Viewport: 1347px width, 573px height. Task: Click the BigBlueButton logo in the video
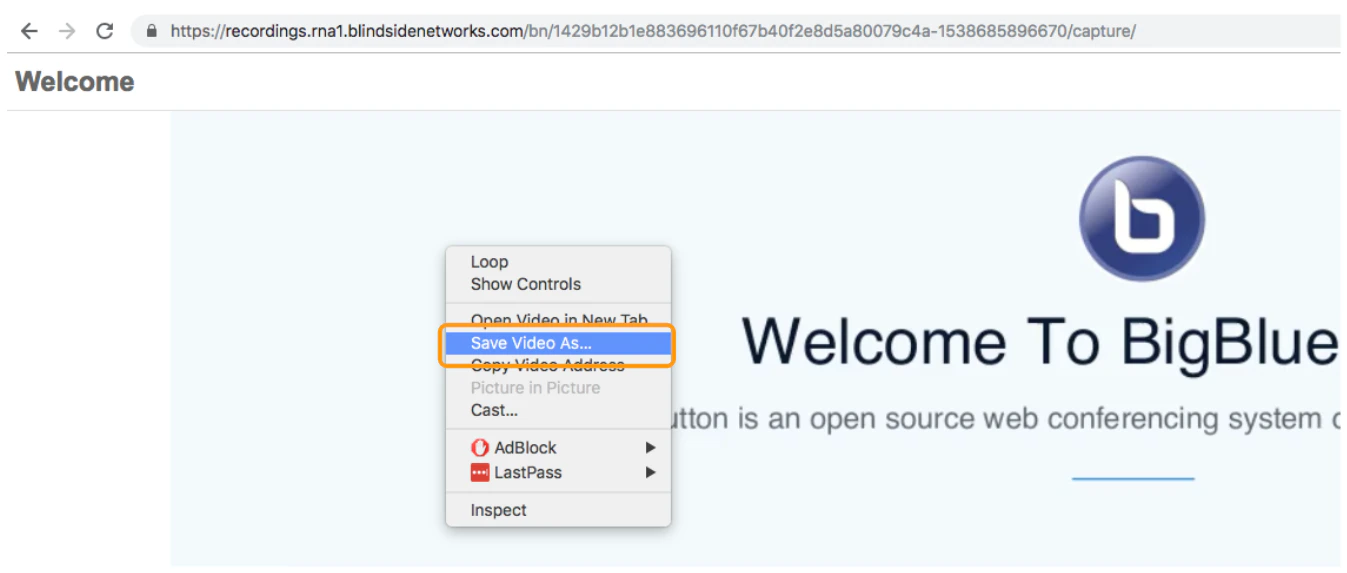(1142, 218)
